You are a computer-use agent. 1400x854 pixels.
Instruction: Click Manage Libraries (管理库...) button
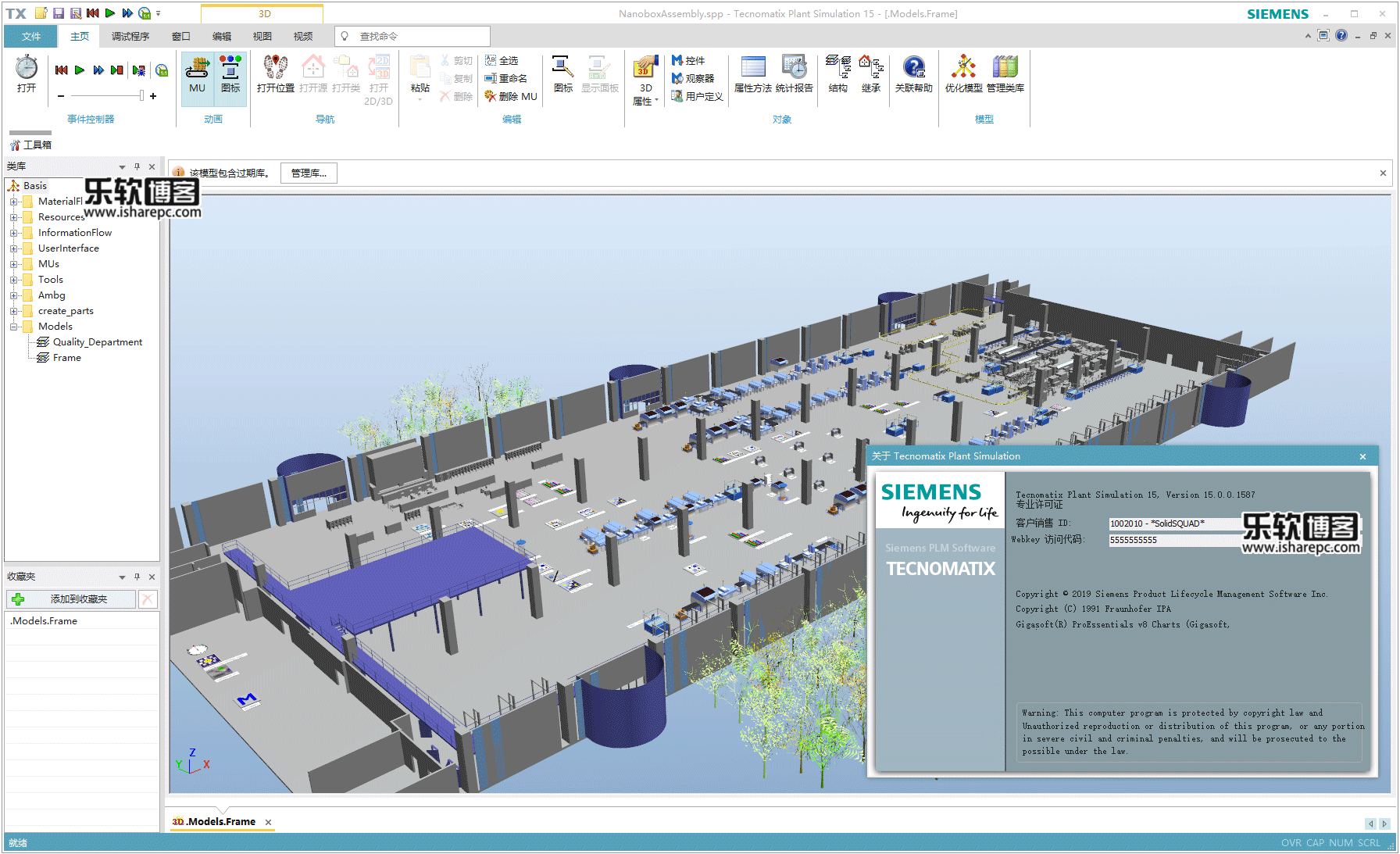click(x=309, y=173)
